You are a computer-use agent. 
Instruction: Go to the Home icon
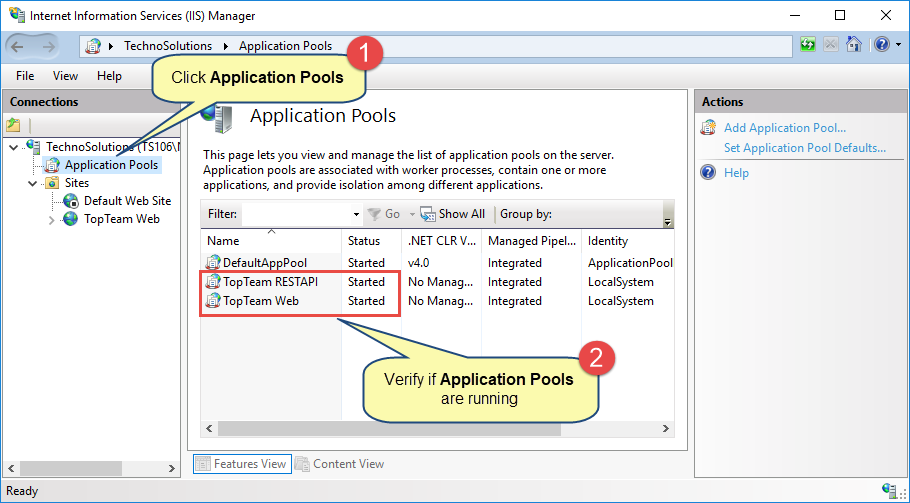[x=853, y=45]
